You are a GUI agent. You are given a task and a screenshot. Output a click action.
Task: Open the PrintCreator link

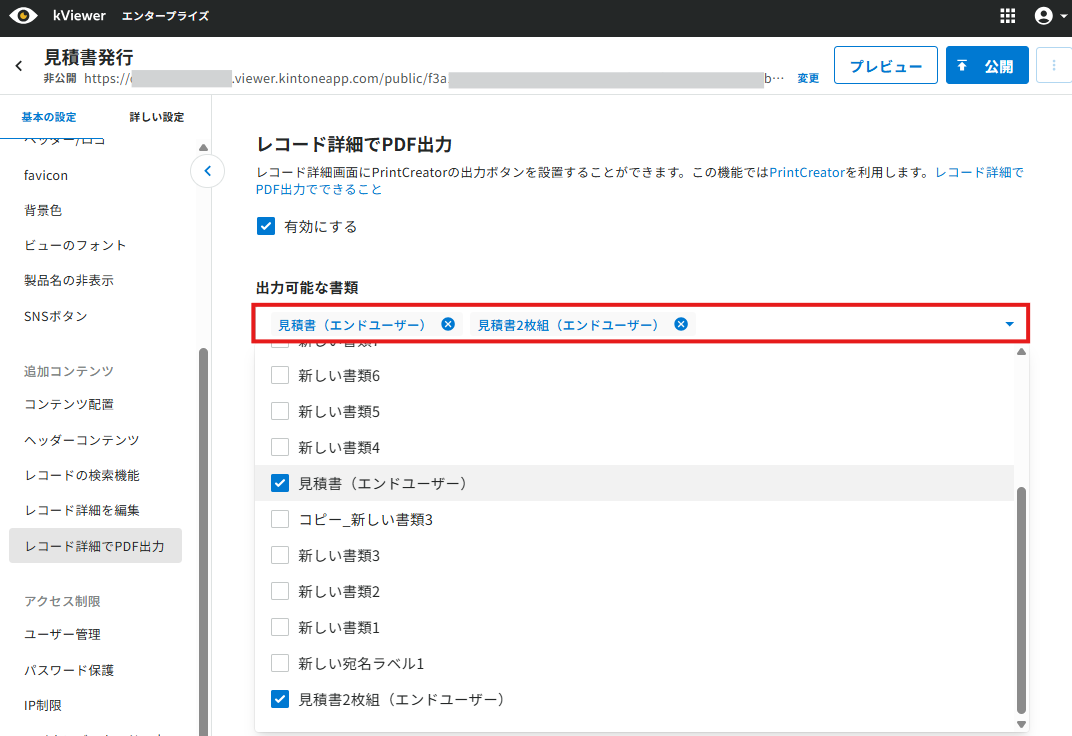pyautogui.click(x=807, y=172)
